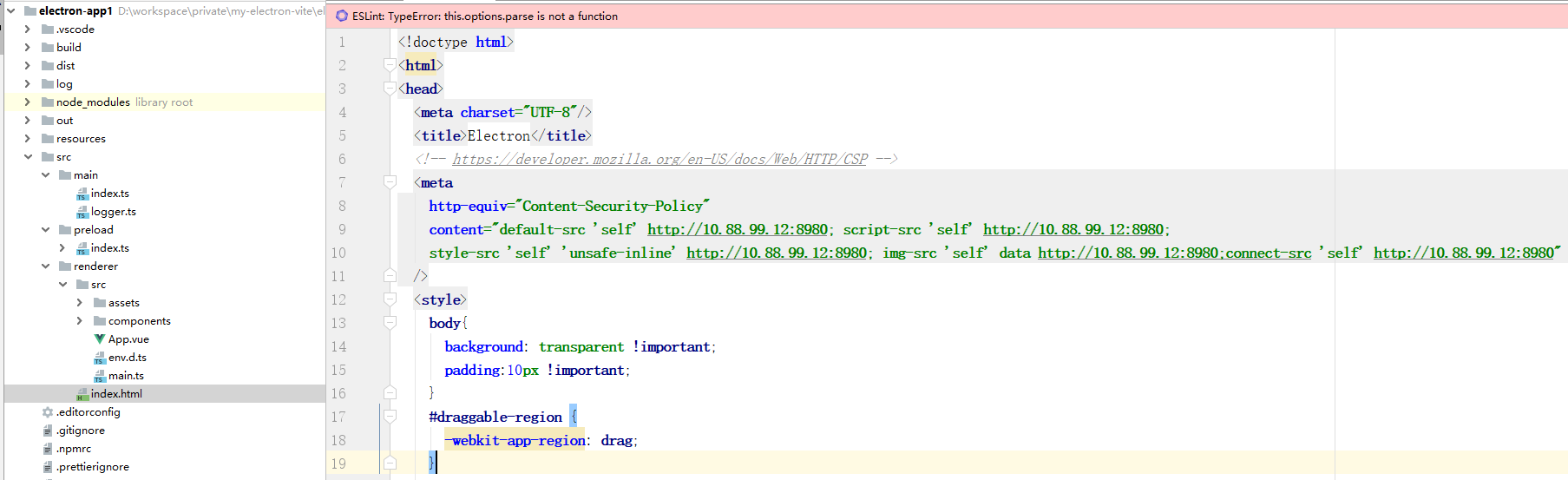Collapse the renderer folder arrow

(45, 266)
